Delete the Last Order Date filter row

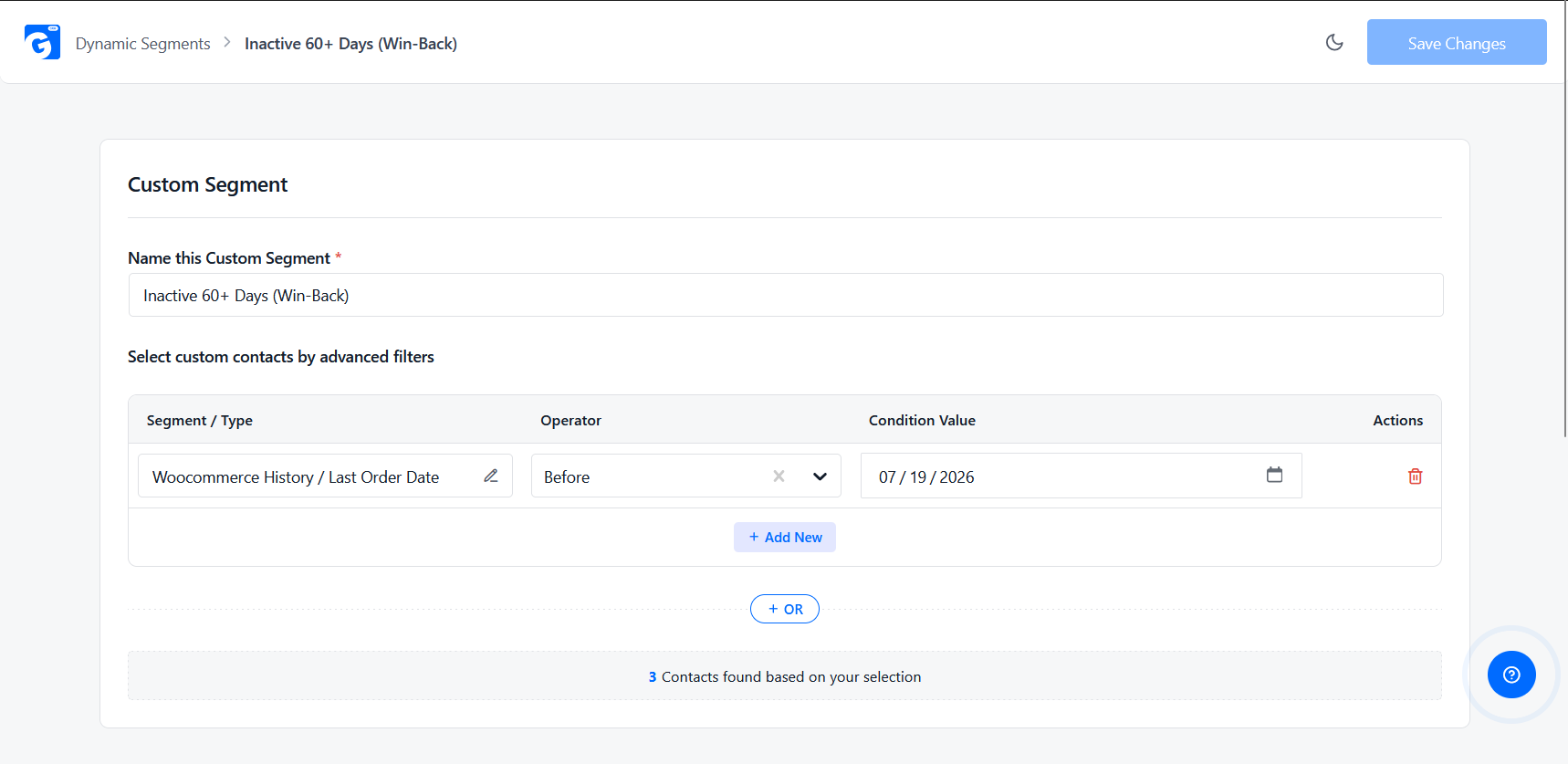click(x=1415, y=476)
